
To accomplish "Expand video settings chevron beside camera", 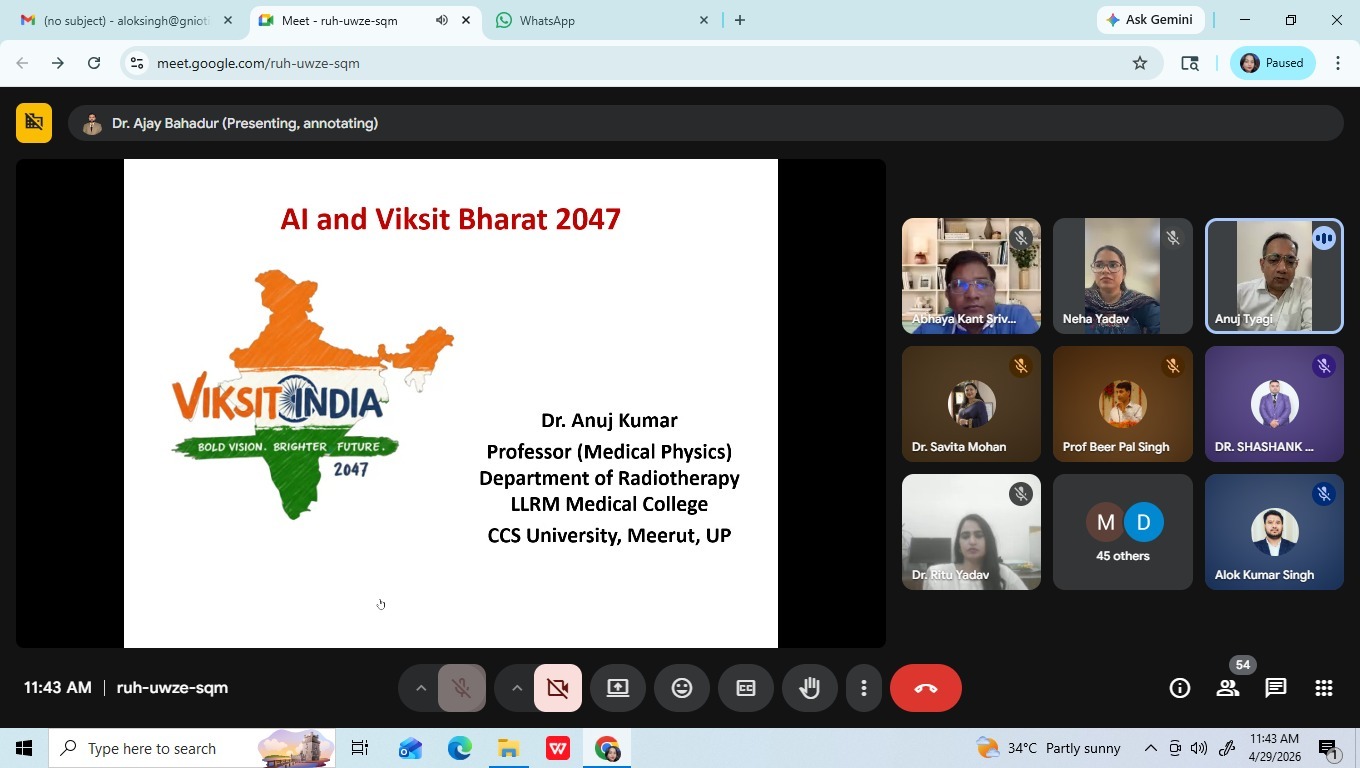I will click(517, 688).
